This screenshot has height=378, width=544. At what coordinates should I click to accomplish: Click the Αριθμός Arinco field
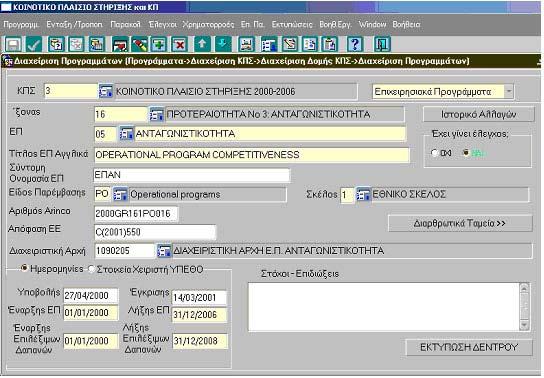[x=136, y=214]
